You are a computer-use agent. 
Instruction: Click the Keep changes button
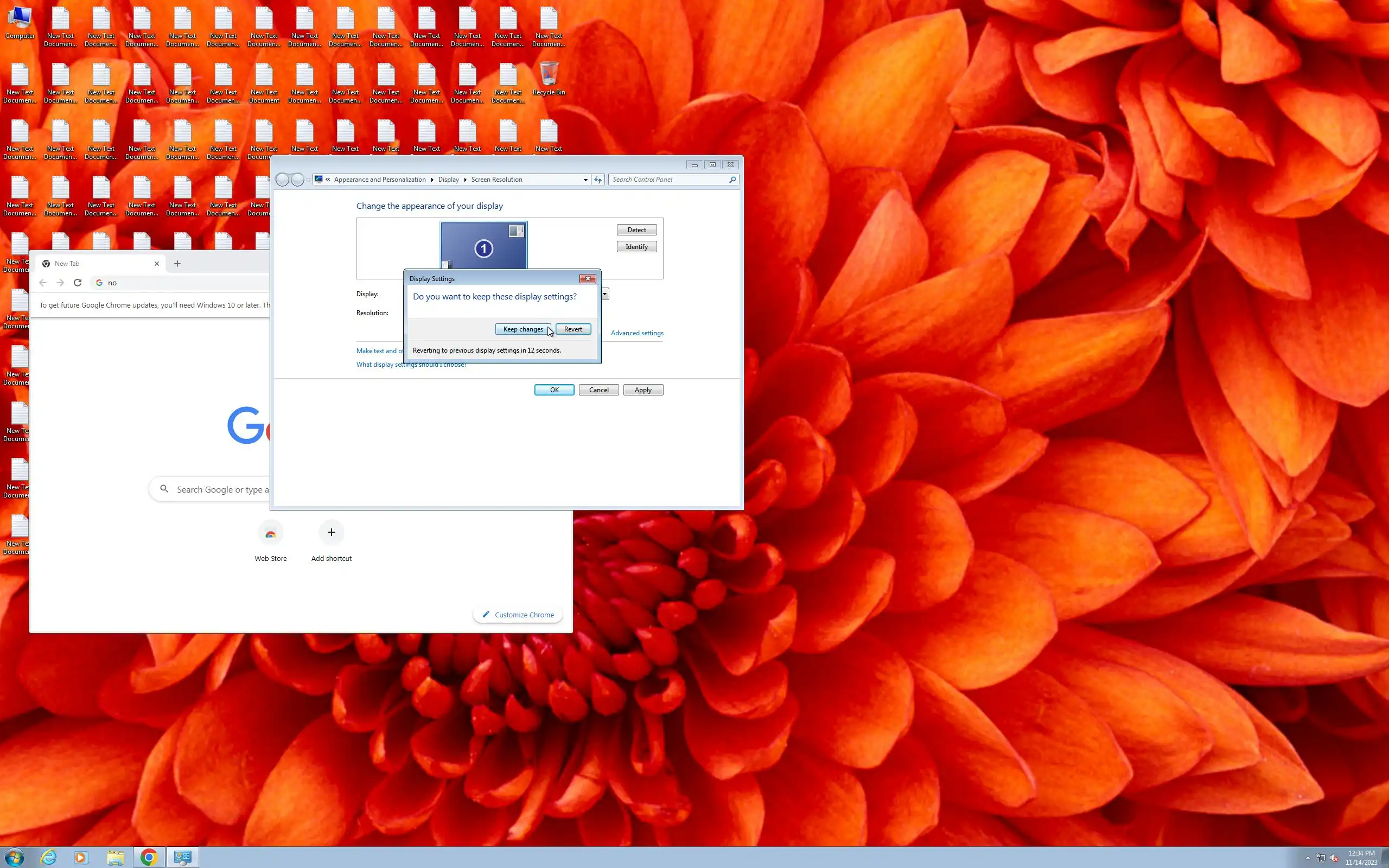(523, 329)
